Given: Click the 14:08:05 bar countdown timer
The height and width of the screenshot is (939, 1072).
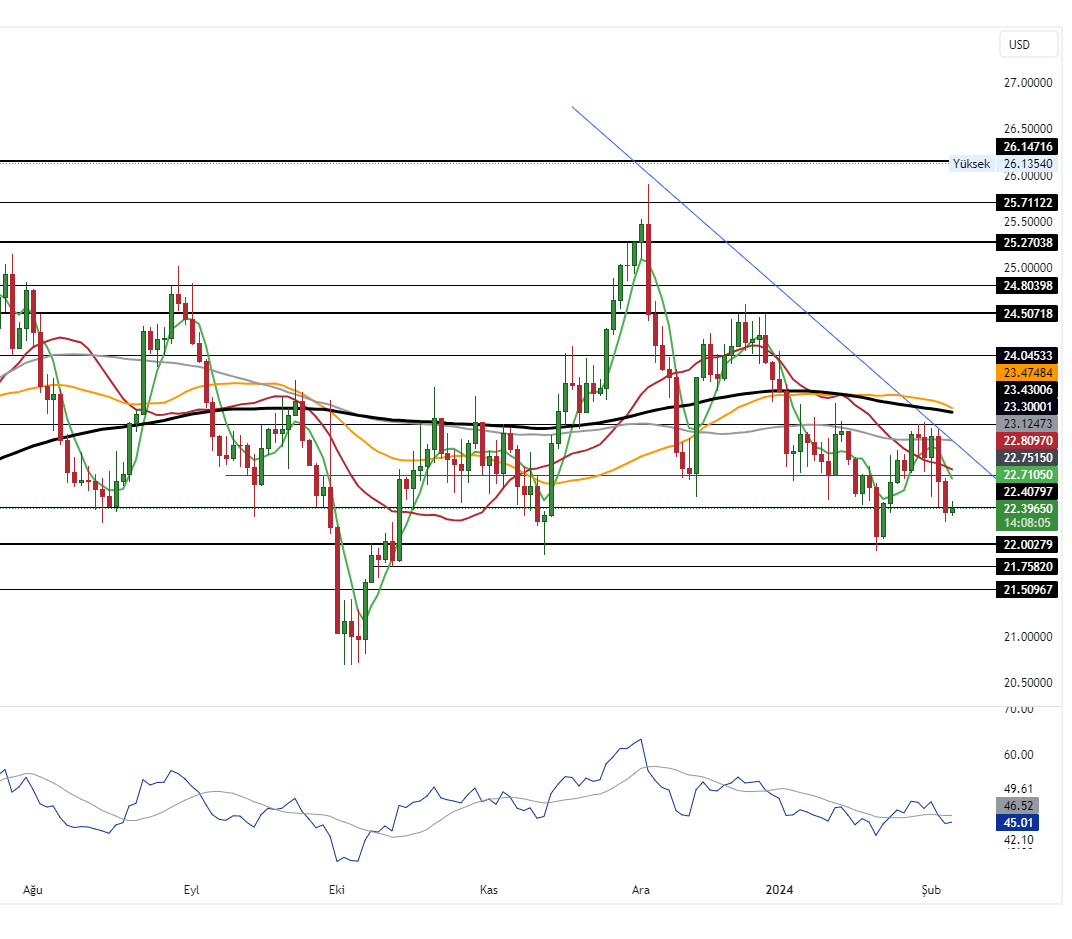Looking at the screenshot, I should 1027,522.
